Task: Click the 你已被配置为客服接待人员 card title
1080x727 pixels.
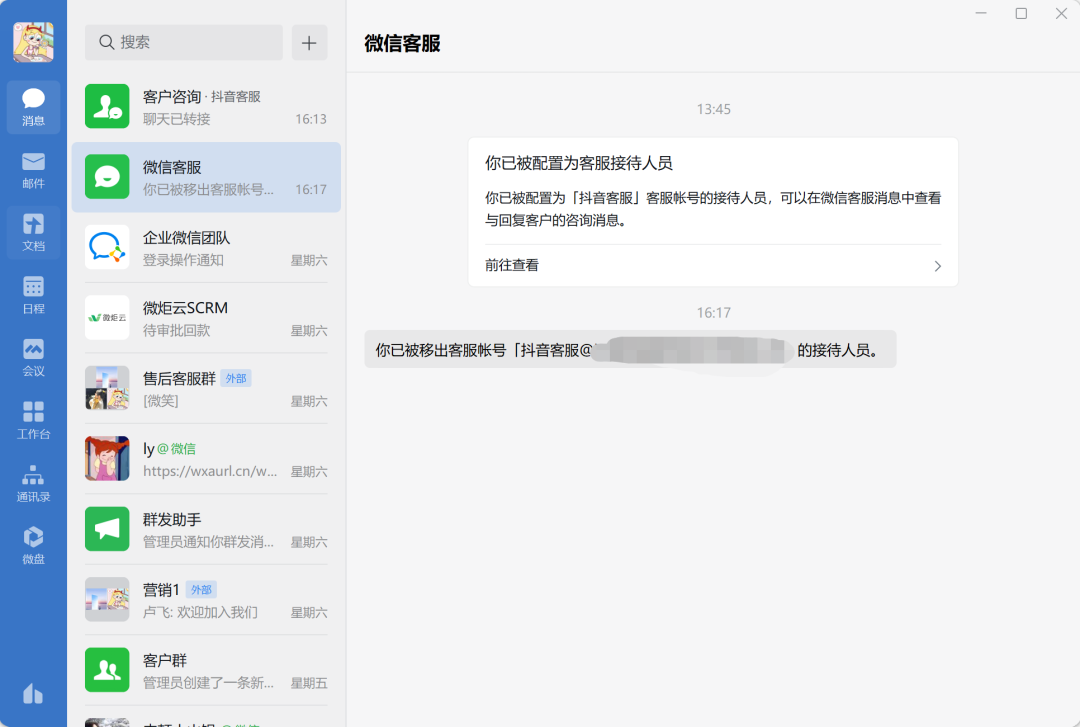Action: (579, 163)
